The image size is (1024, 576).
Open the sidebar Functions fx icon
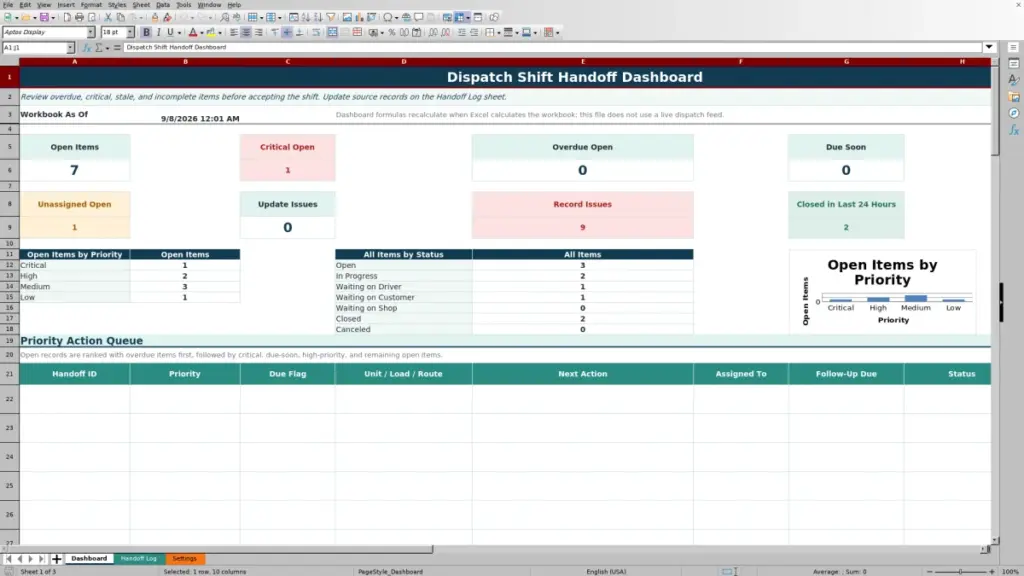pos(1014,131)
